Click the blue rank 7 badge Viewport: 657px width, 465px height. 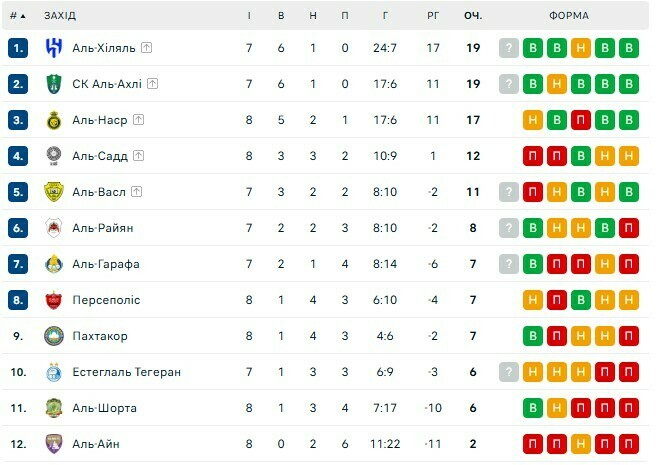pos(18,264)
